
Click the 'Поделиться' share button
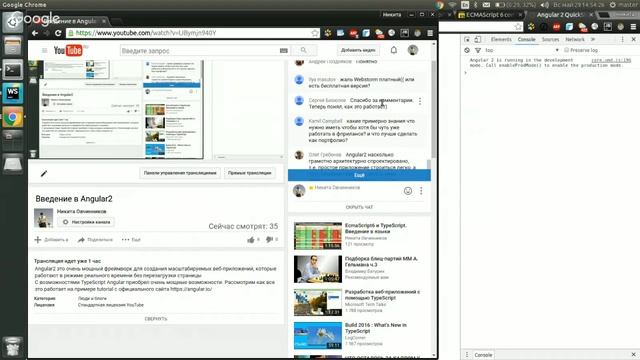(95, 240)
